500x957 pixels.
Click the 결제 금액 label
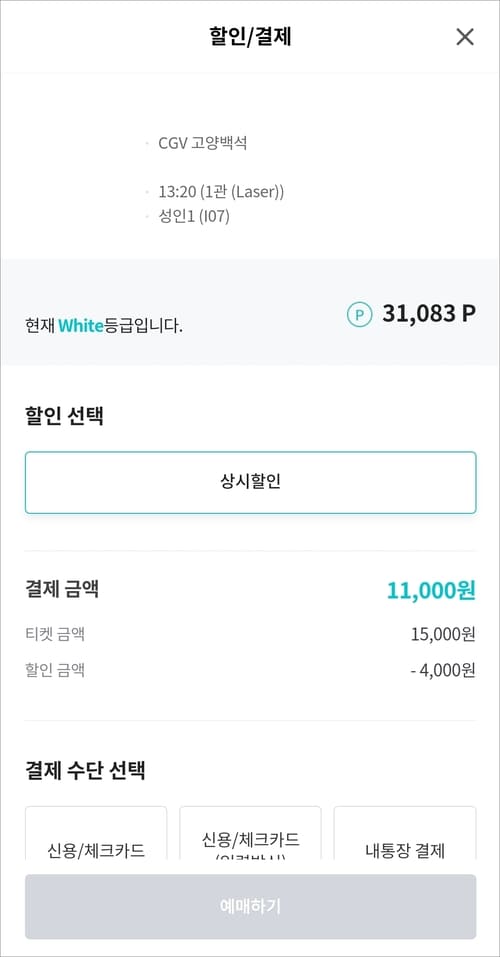coord(62,590)
